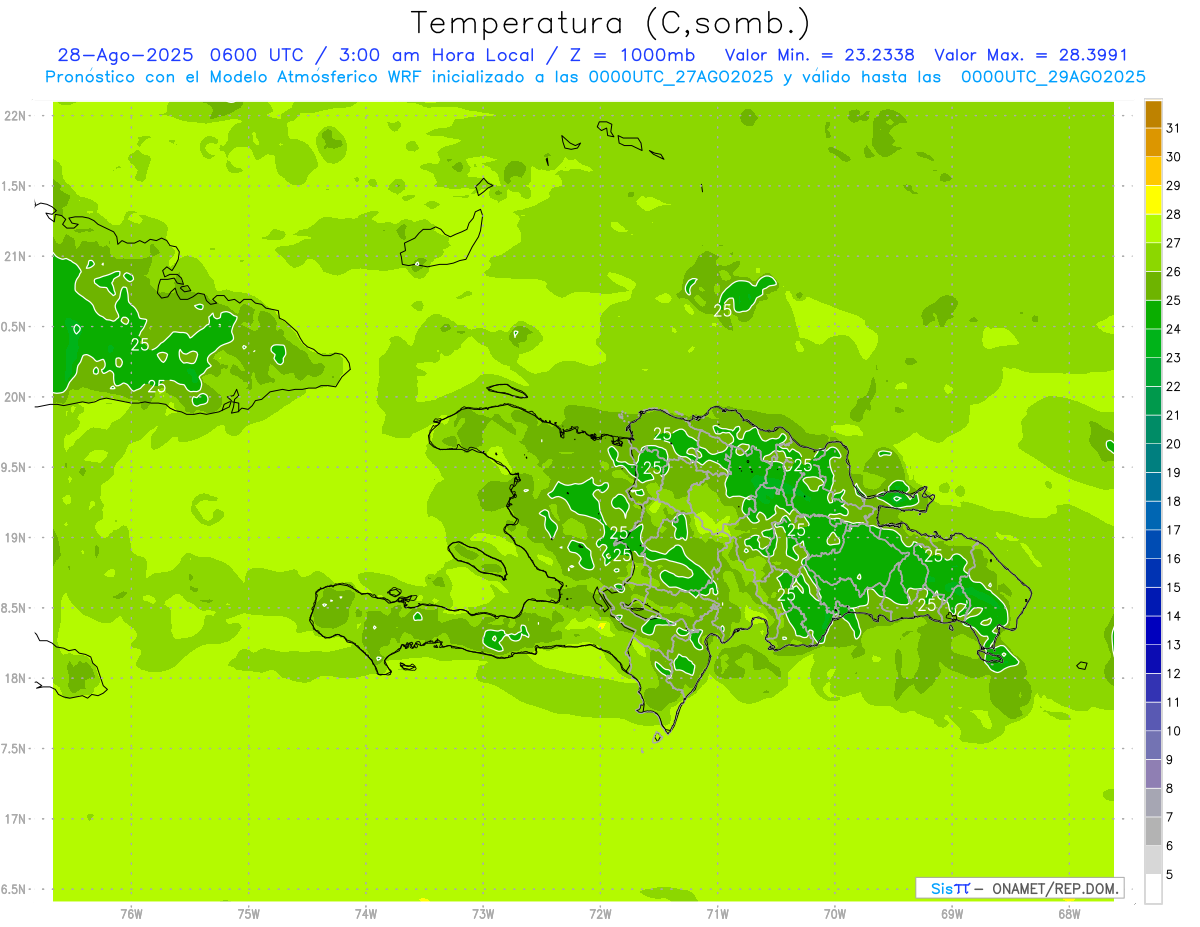The width and height of the screenshot is (1200, 927).
Task: Click "Valor Max. = 28.3991" value
Action: pos(1030,56)
